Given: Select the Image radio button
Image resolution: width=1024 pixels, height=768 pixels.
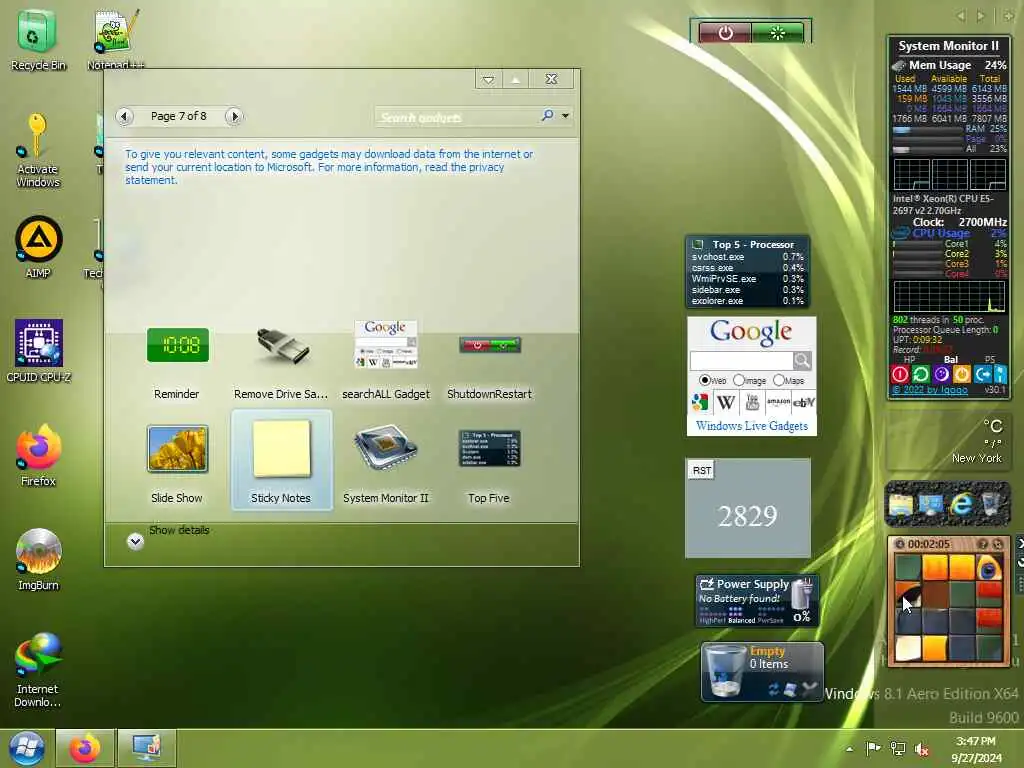Looking at the screenshot, I should click(x=739, y=380).
